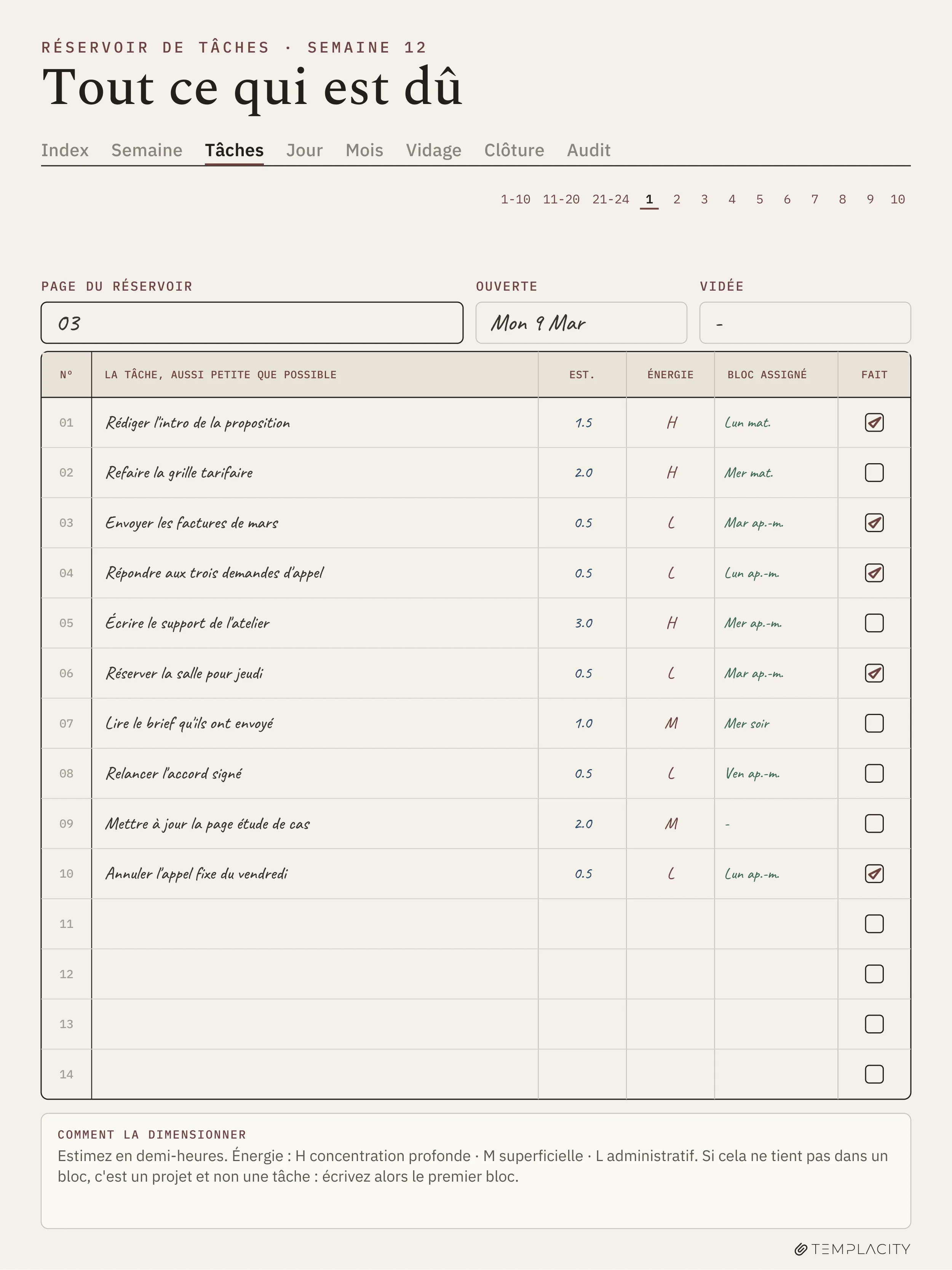This screenshot has width=952, height=1270.
Task: Click the Vidée date field
Action: [x=805, y=323]
